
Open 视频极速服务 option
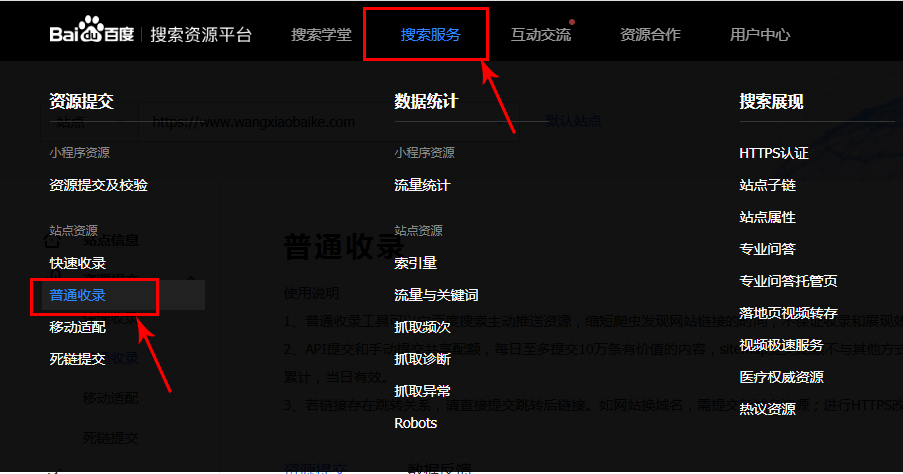pos(781,345)
